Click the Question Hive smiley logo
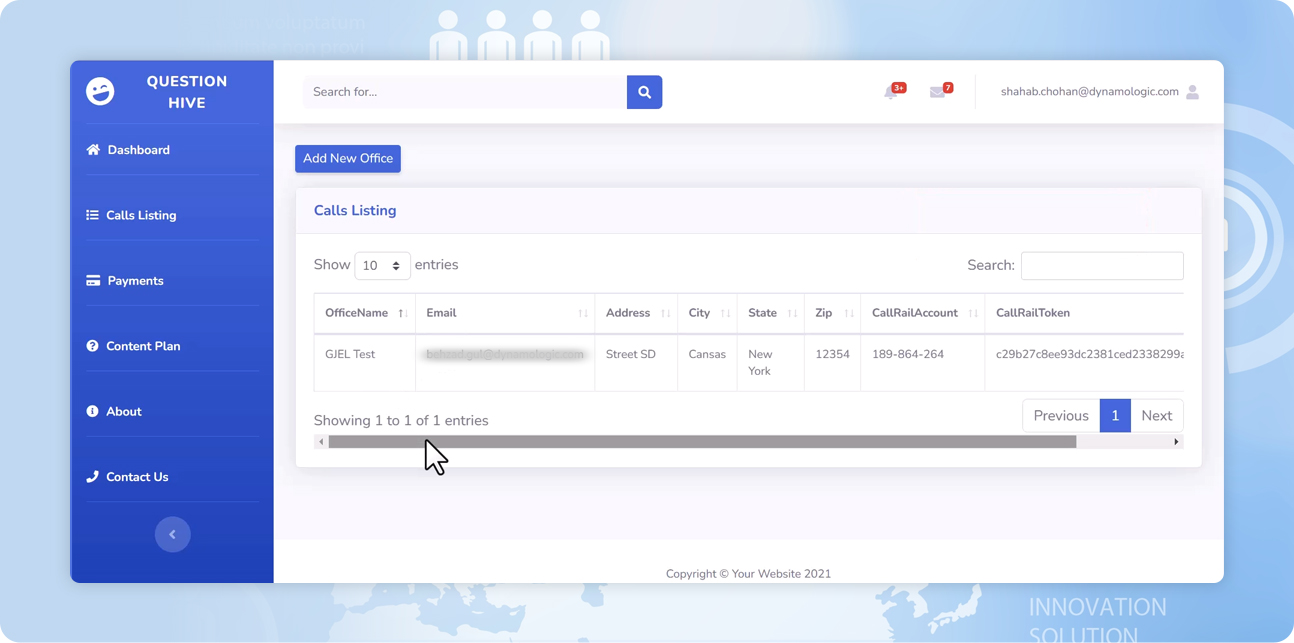The width and height of the screenshot is (1294, 643). (x=100, y=91)
